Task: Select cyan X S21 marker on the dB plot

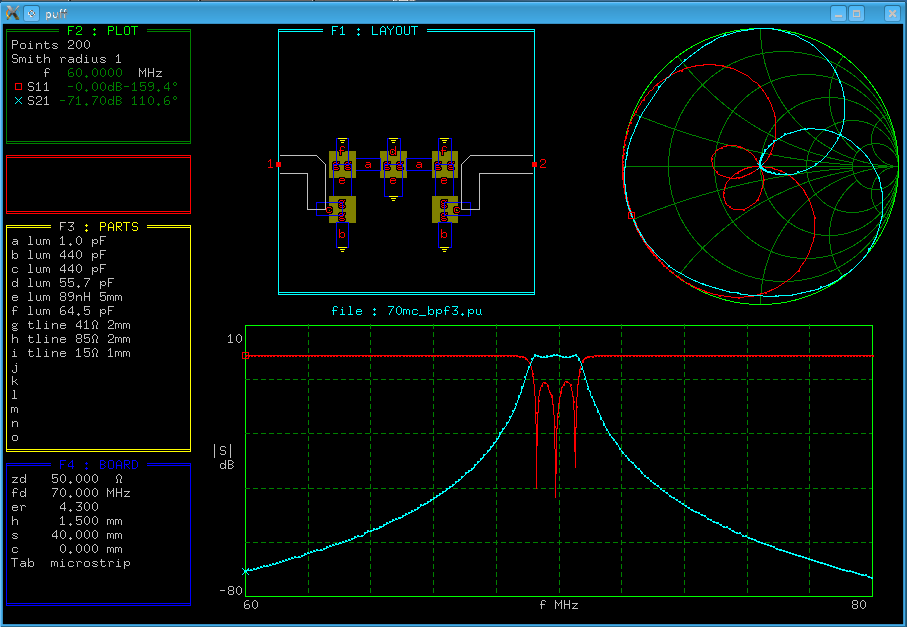Action: coord(245,571)
